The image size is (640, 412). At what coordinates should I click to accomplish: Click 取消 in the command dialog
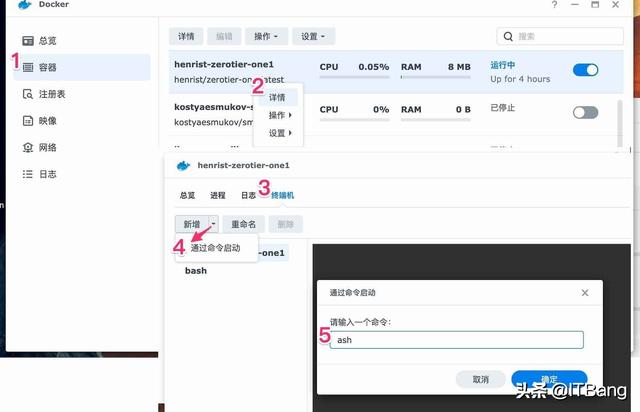(481, 379)
